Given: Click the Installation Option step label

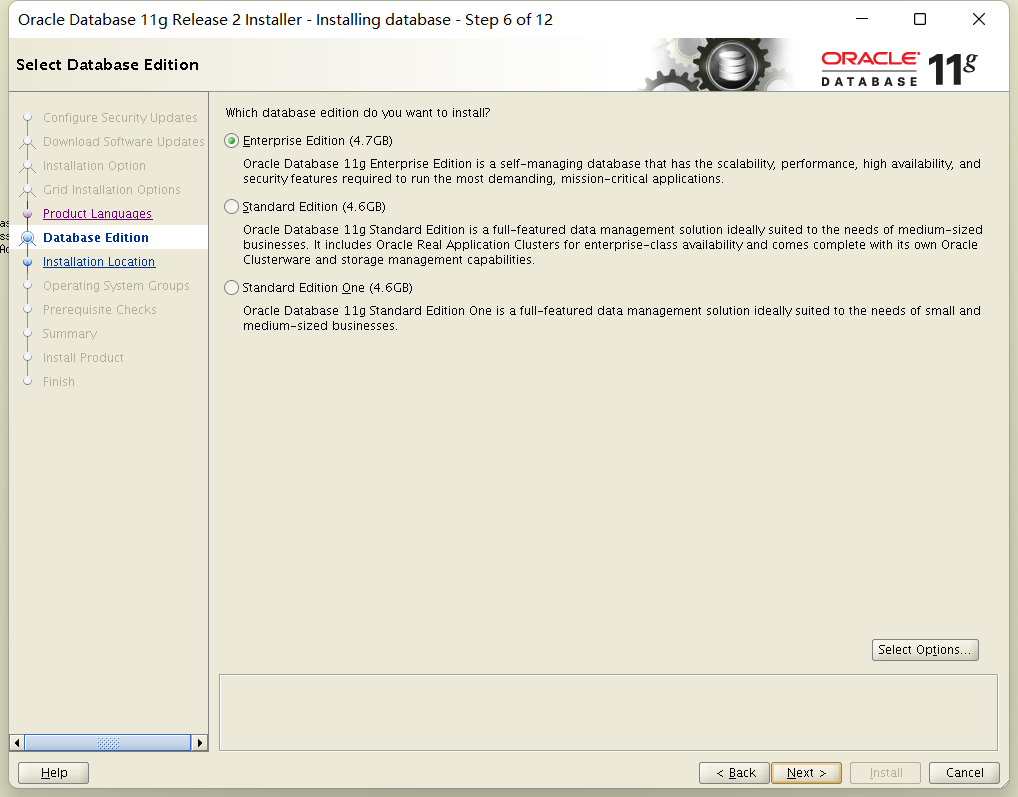Looking at the screenshot, I should tap(94, 166).
